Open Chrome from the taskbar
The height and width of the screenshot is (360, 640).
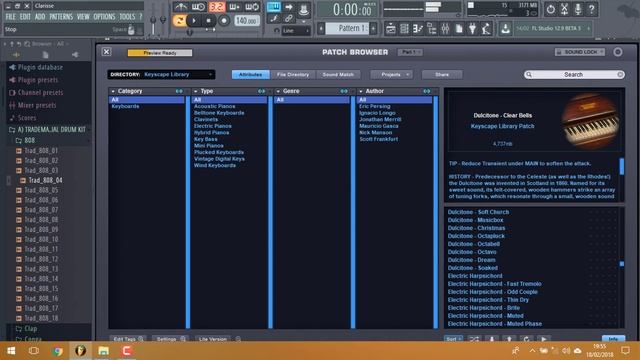[x=58, y=351]
